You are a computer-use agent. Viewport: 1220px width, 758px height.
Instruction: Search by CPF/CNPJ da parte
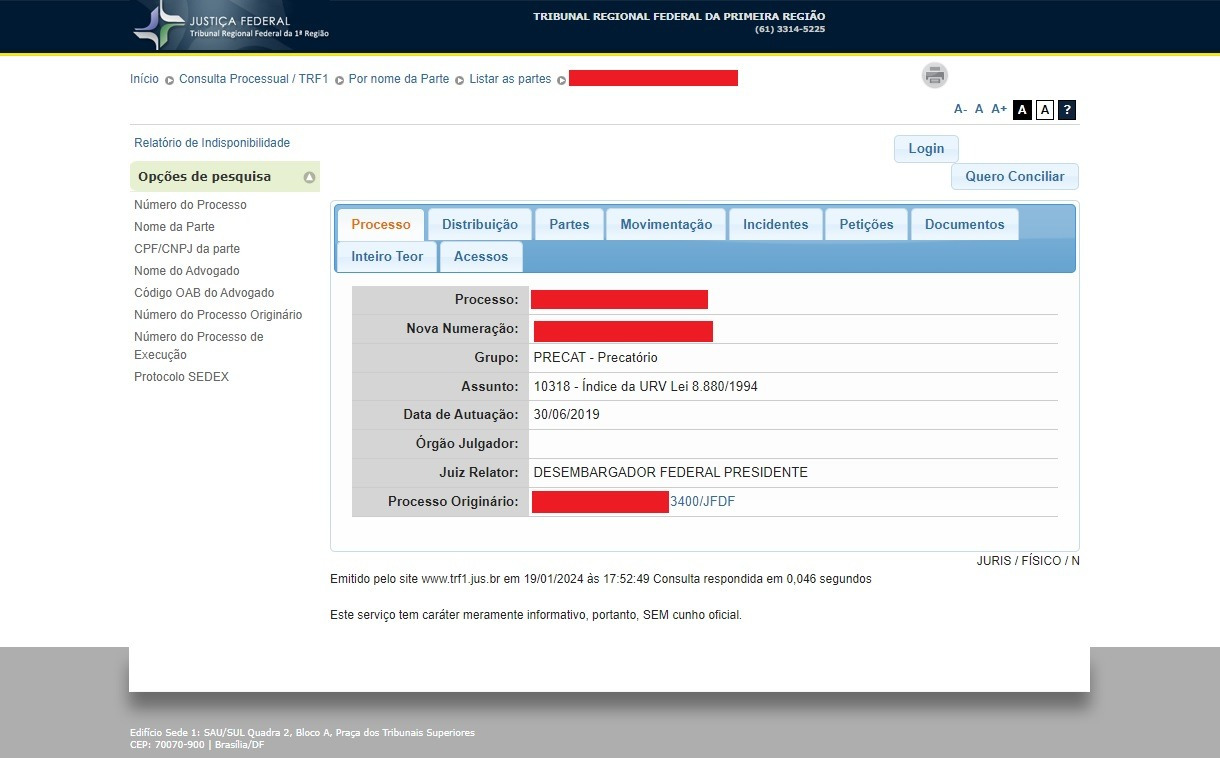[187, 249]
